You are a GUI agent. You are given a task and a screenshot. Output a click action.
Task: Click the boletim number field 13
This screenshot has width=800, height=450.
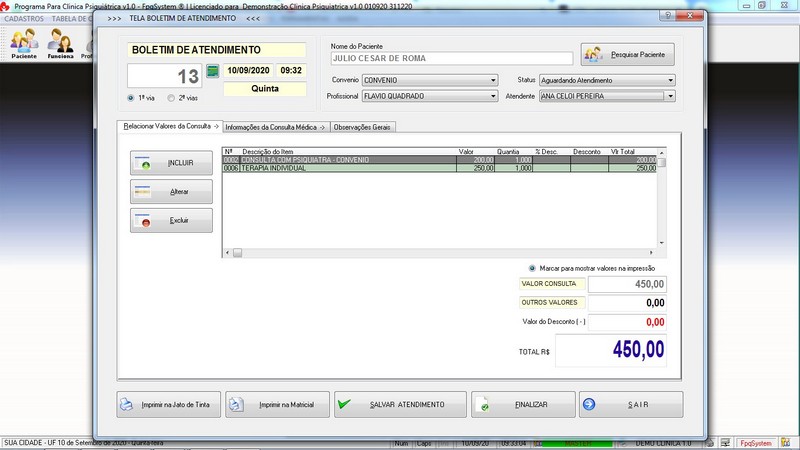(165, 76)
